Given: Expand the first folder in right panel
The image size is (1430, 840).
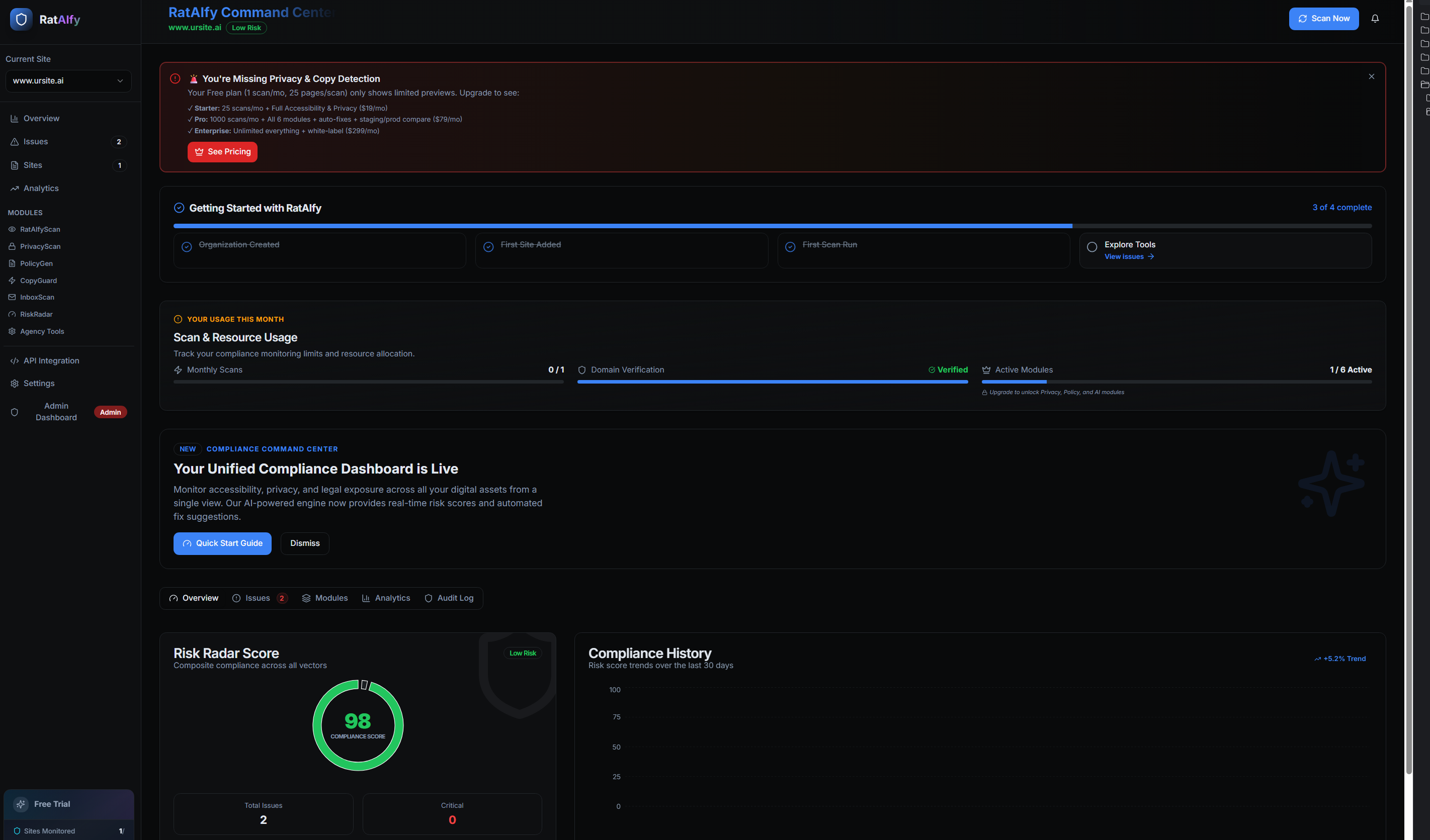Looking at the screenshot, I should coord(1424,17).
